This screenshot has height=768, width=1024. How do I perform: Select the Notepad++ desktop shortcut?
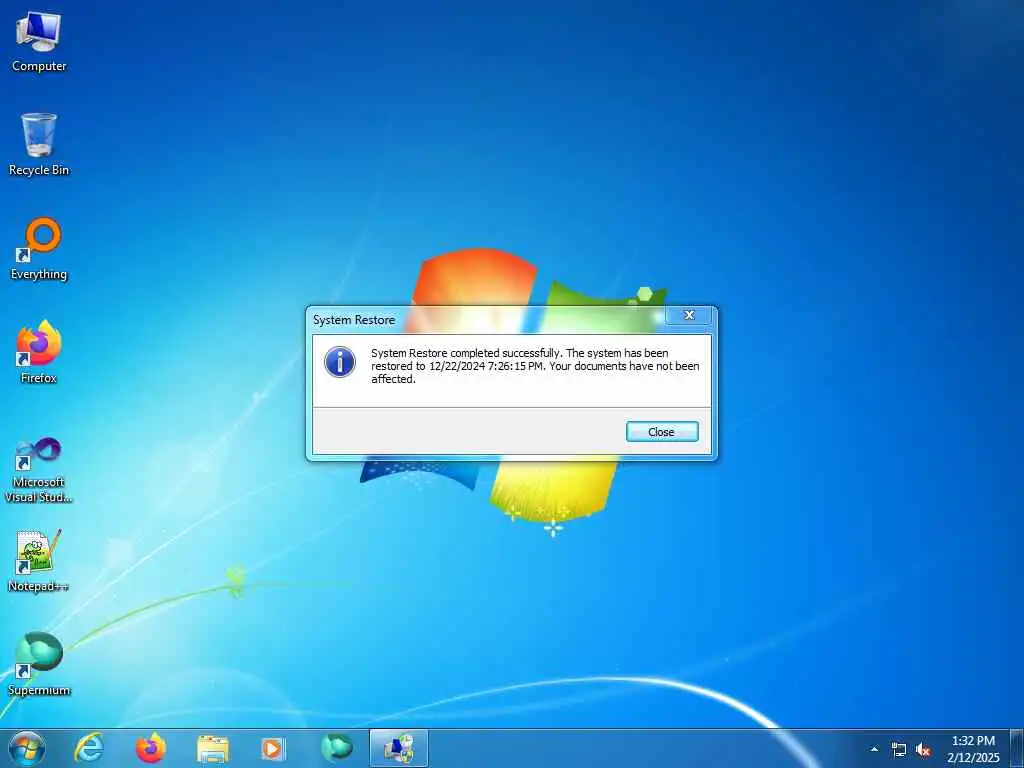click(x=39, y=560)
